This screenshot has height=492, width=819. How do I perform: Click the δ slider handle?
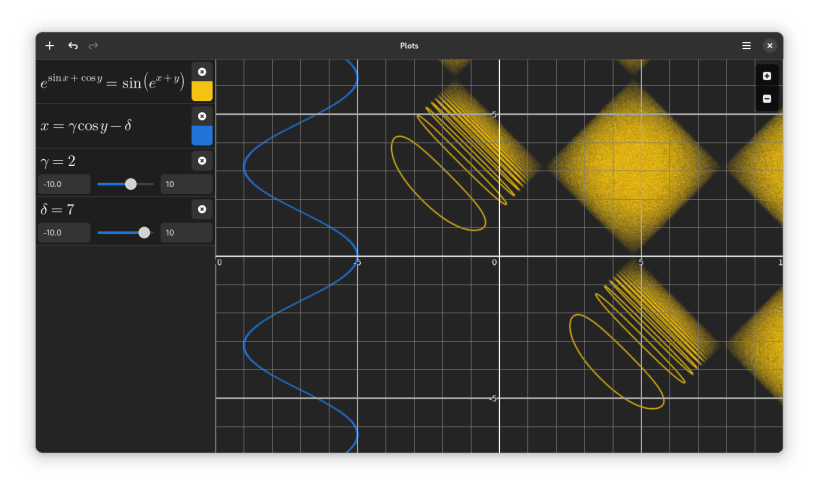coord(144,232)
